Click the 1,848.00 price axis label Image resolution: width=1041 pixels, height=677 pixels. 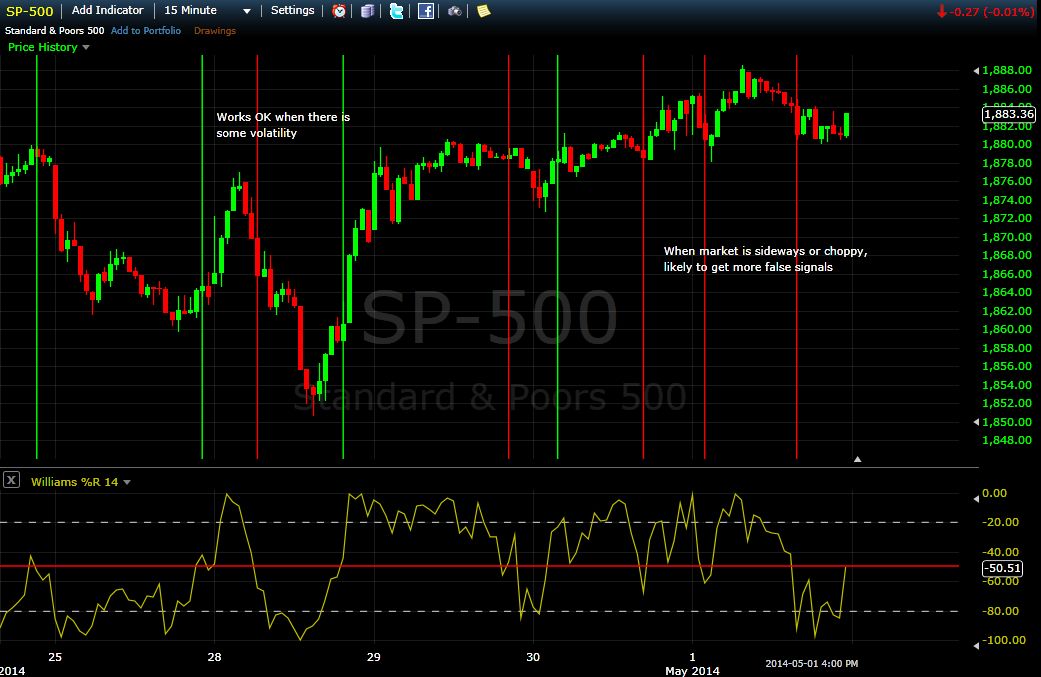tap(1007, 440)
